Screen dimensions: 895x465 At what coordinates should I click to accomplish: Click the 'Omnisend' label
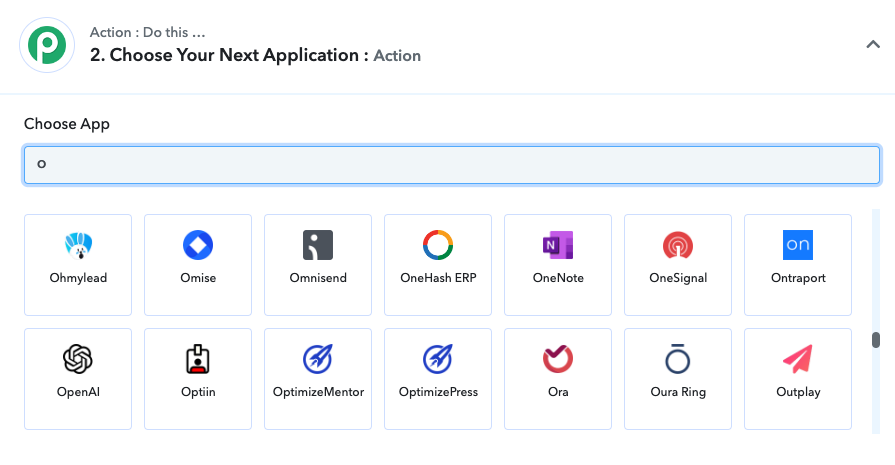click(318, 278)
